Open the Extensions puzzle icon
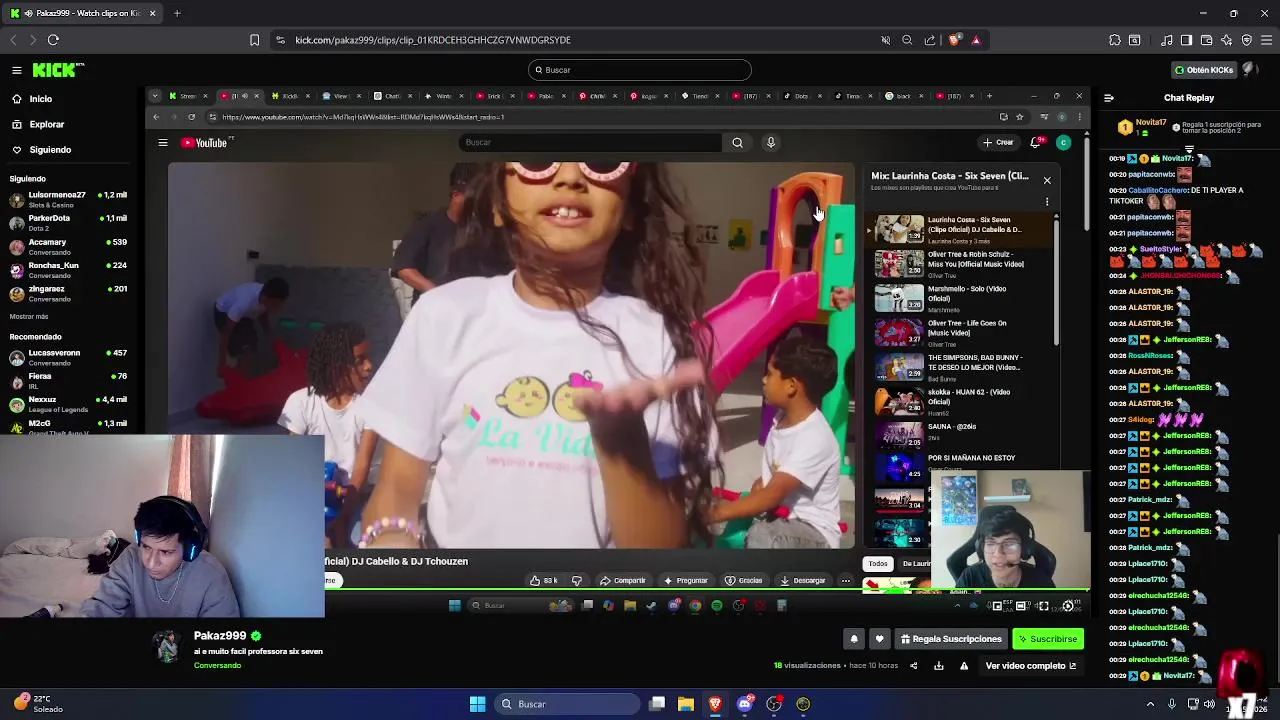This screenshot has width=1280, height=720. pyautogui.click(x=1115, y=40)
